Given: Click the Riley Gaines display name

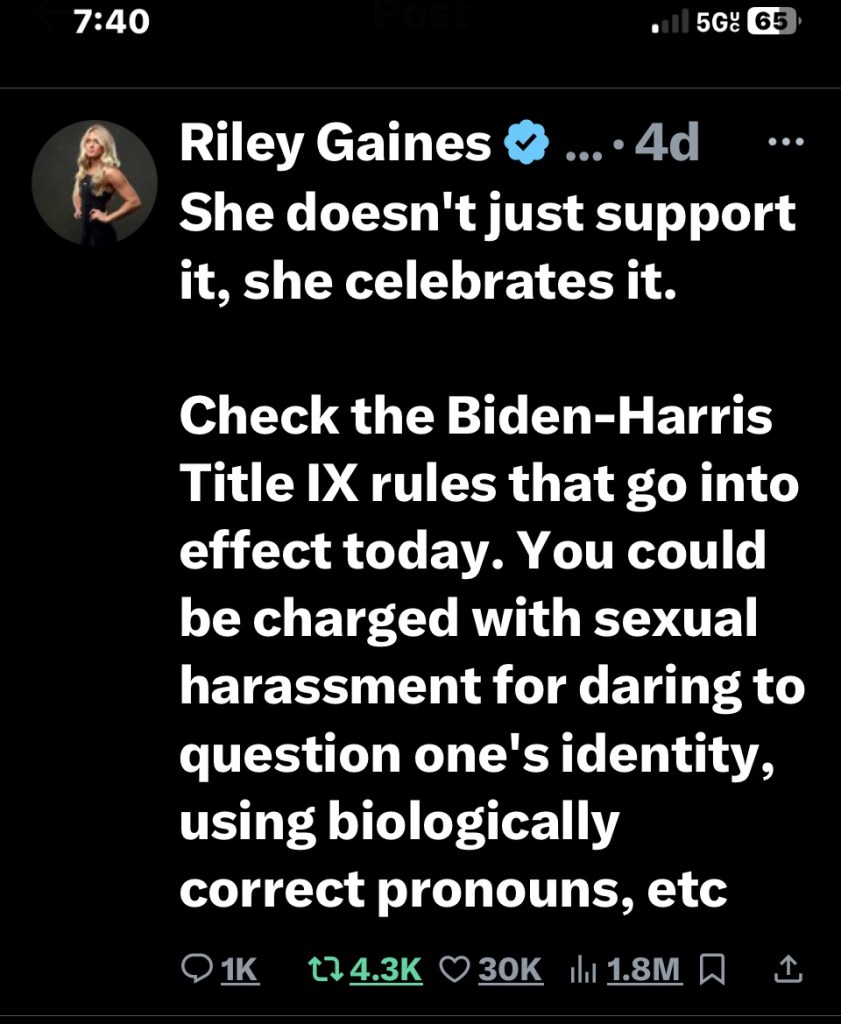Looking at the screenshot, I should 335,145.
